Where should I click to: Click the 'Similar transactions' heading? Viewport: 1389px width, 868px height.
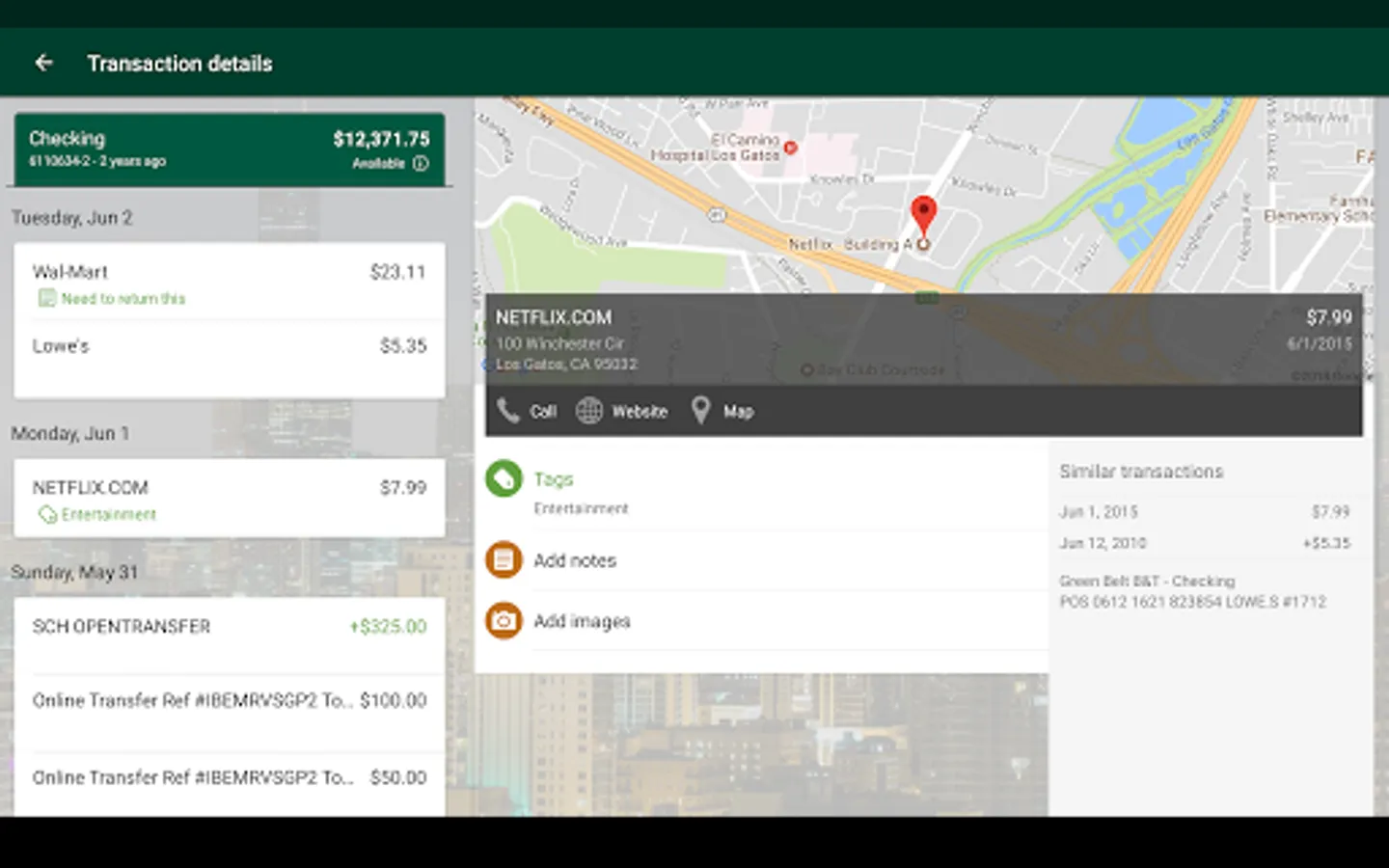point(1141,472)
